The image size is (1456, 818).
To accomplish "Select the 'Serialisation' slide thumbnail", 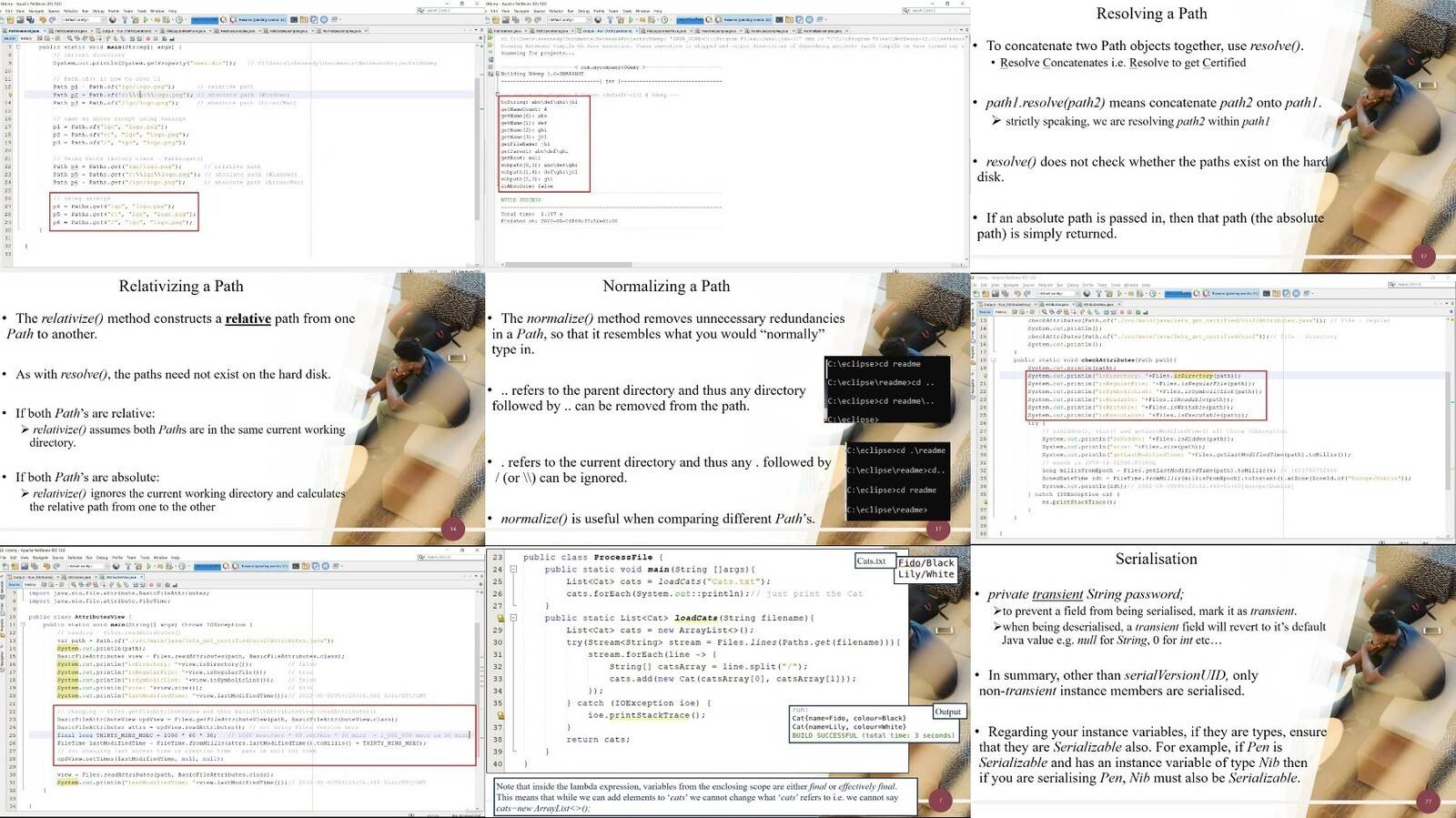I will [x=1213, y=682].
